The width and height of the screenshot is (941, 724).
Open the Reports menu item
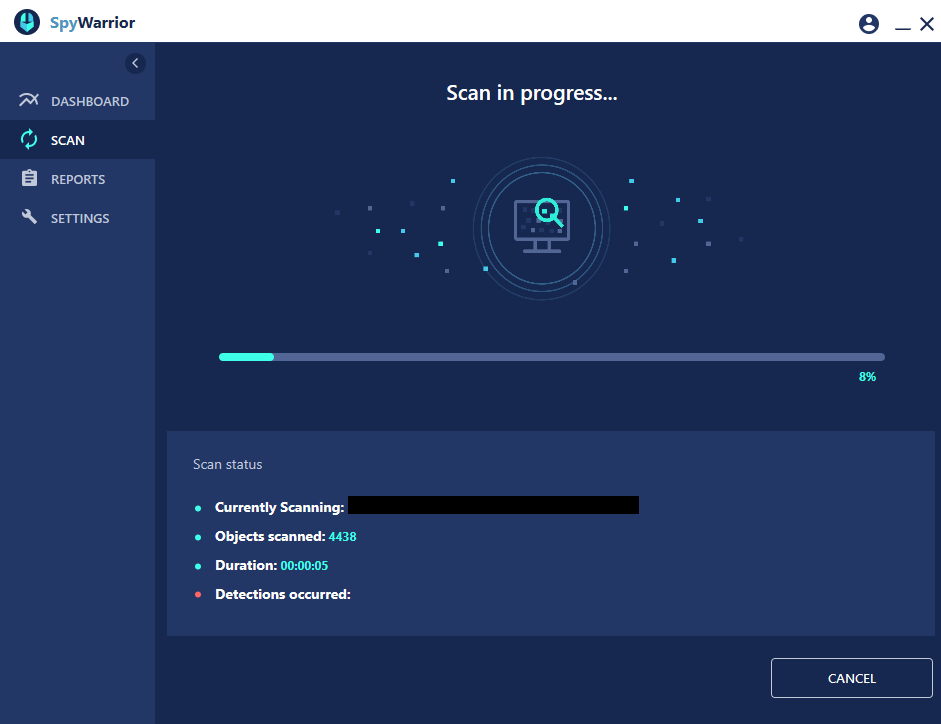(x=77, y=179)
